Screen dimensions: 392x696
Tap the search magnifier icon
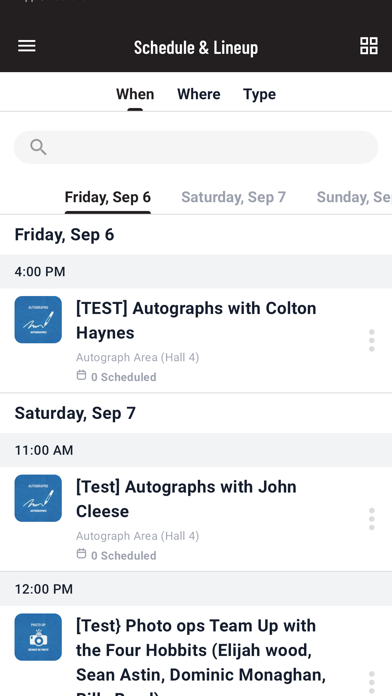[38, 147]
